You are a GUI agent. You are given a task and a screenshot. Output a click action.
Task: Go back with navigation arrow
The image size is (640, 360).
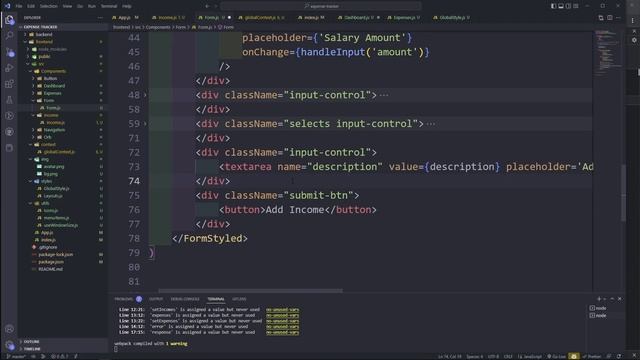coord(207,6)
